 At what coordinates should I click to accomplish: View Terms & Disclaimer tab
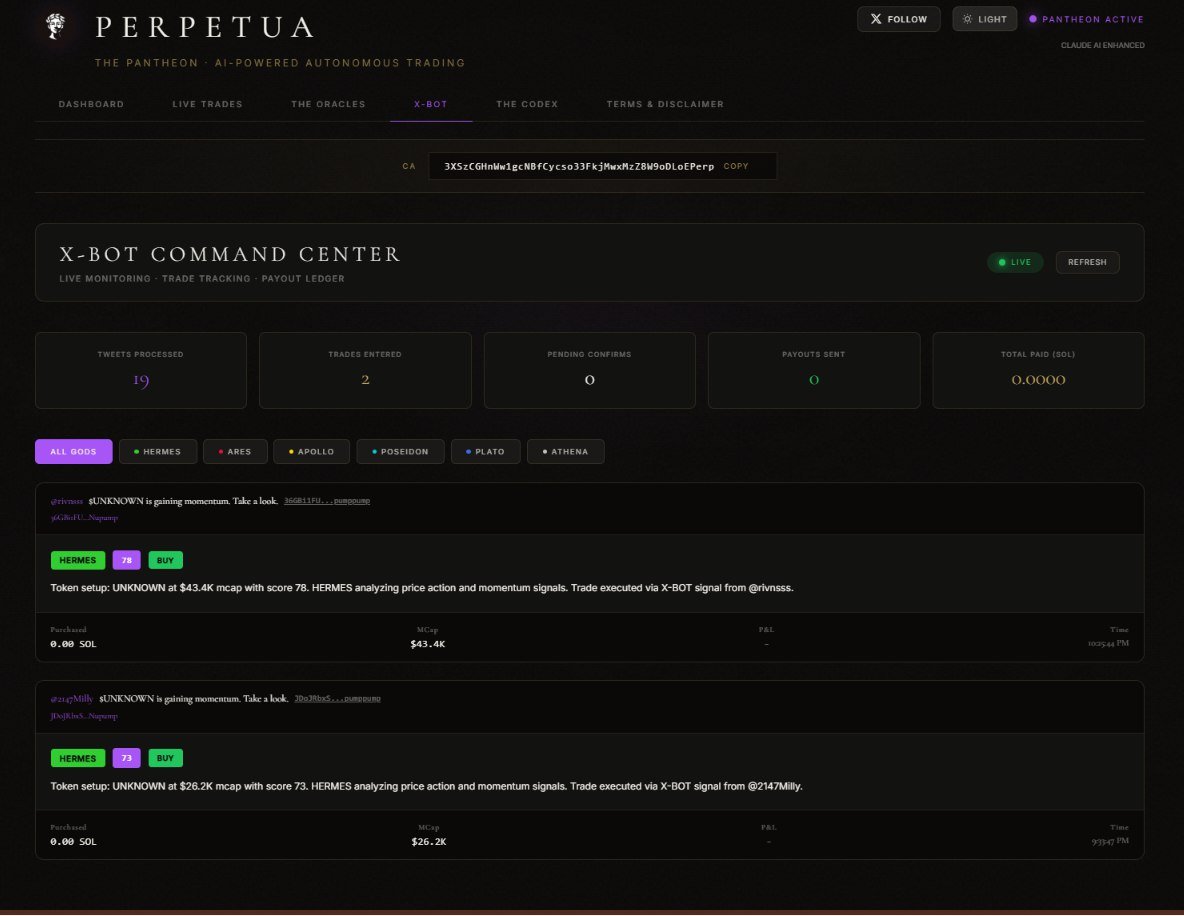click(665, 104)
